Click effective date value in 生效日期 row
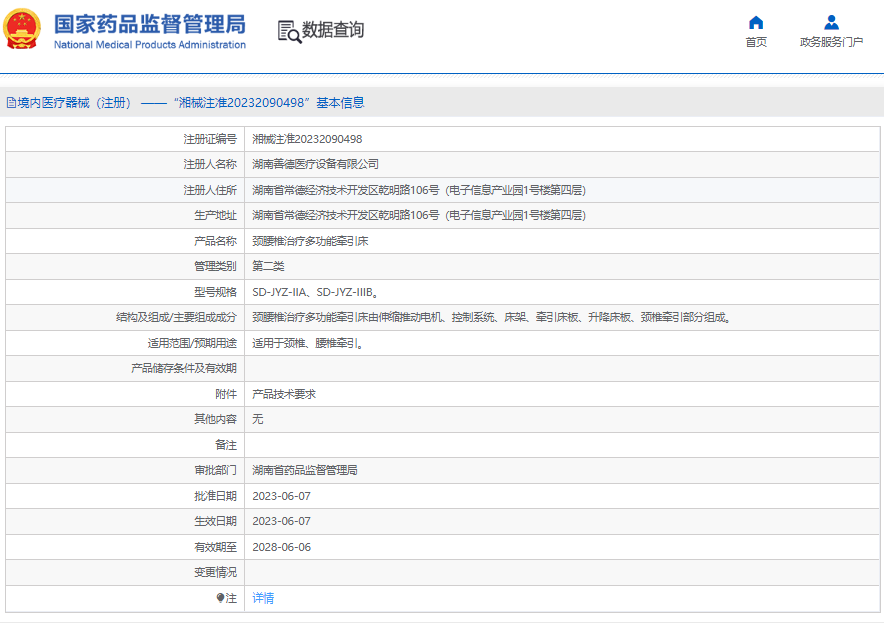Viewport: 884px width, 623px height. pos(281,521)
